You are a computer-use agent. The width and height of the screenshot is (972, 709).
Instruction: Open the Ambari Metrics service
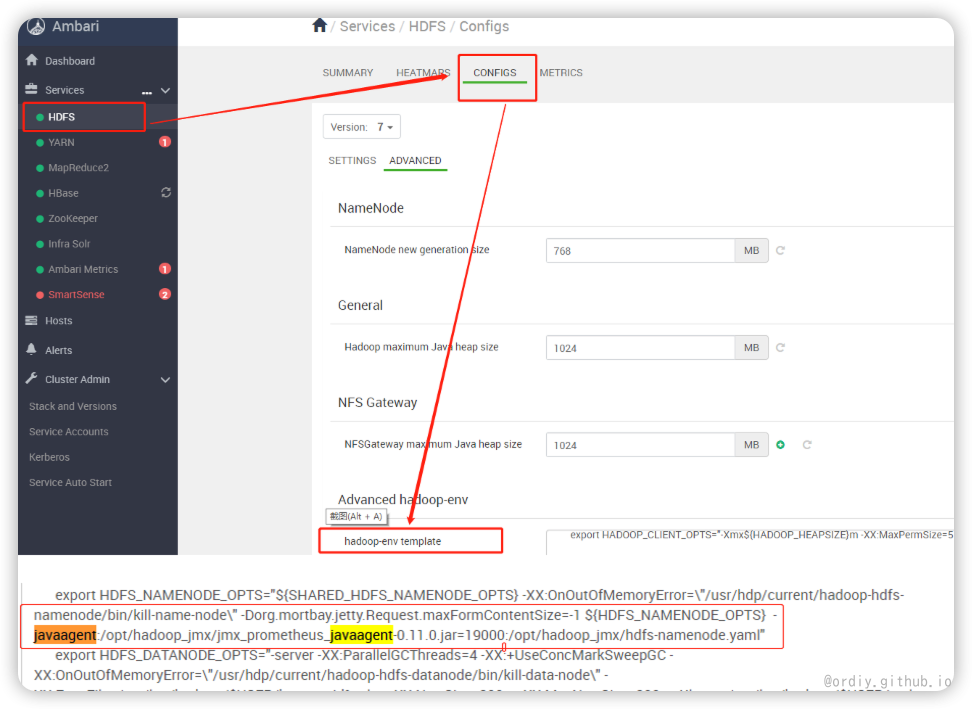point(83,270)
